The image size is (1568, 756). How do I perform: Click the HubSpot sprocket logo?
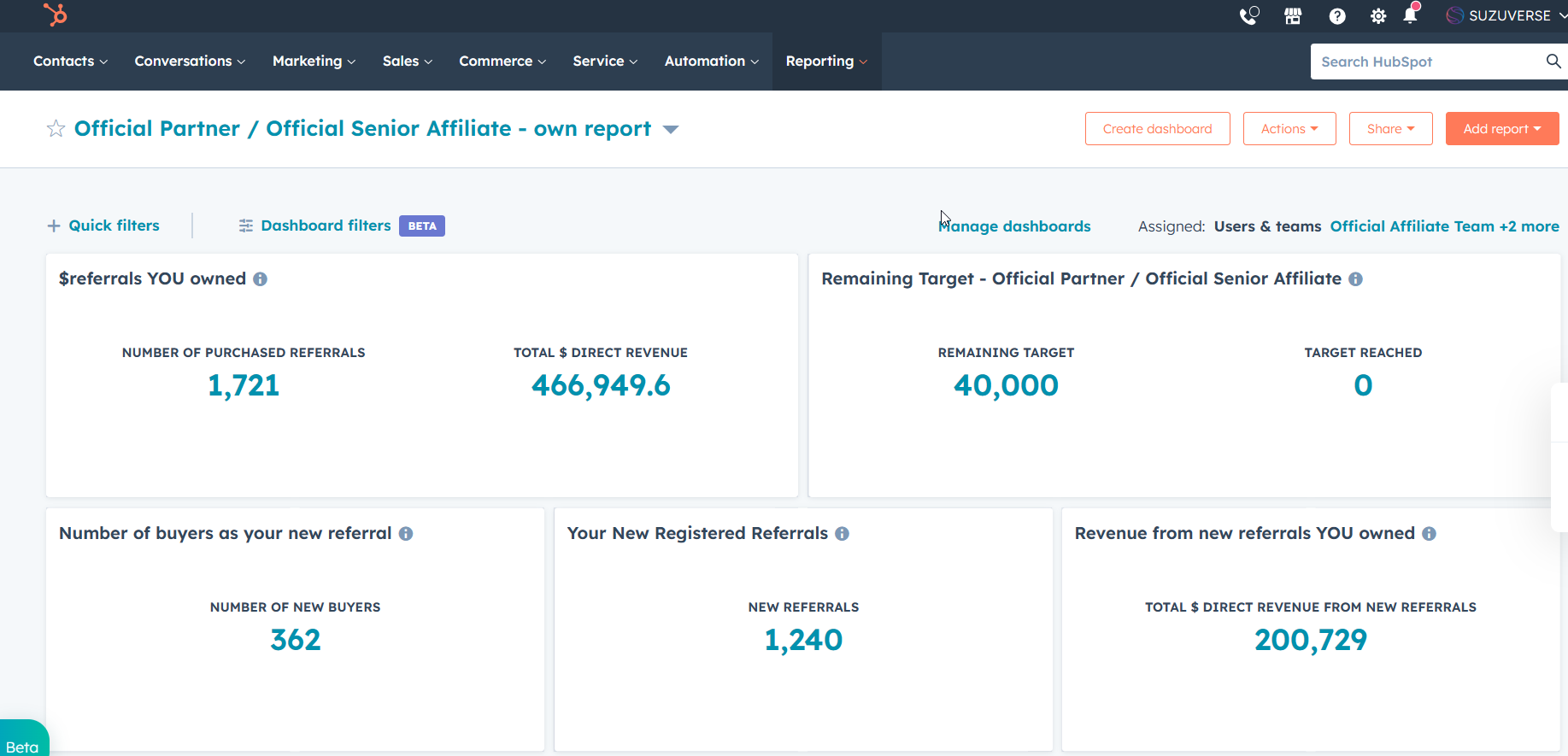coord(56,15)
